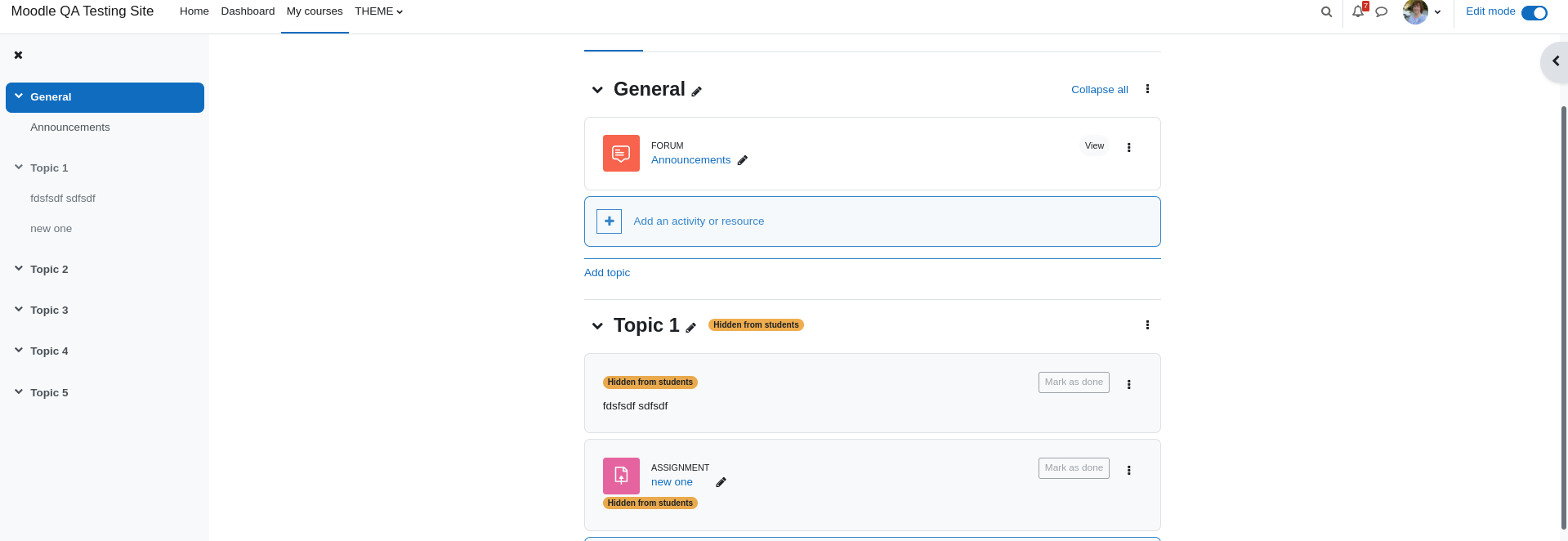1568x541 pixels.
Task: Toggle Edit mode switch
Action: 1534,12
